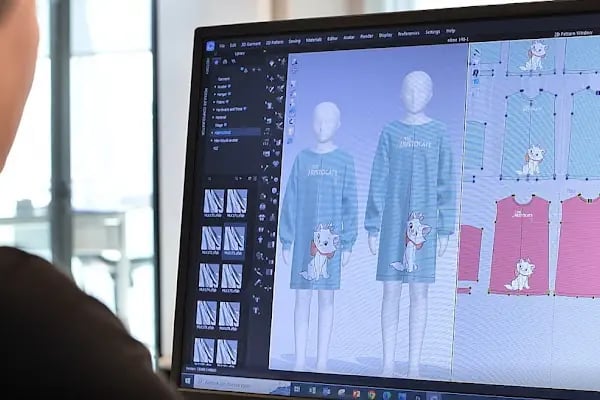Toggle the topmost display icon in 3D viewport

point(295,62)
